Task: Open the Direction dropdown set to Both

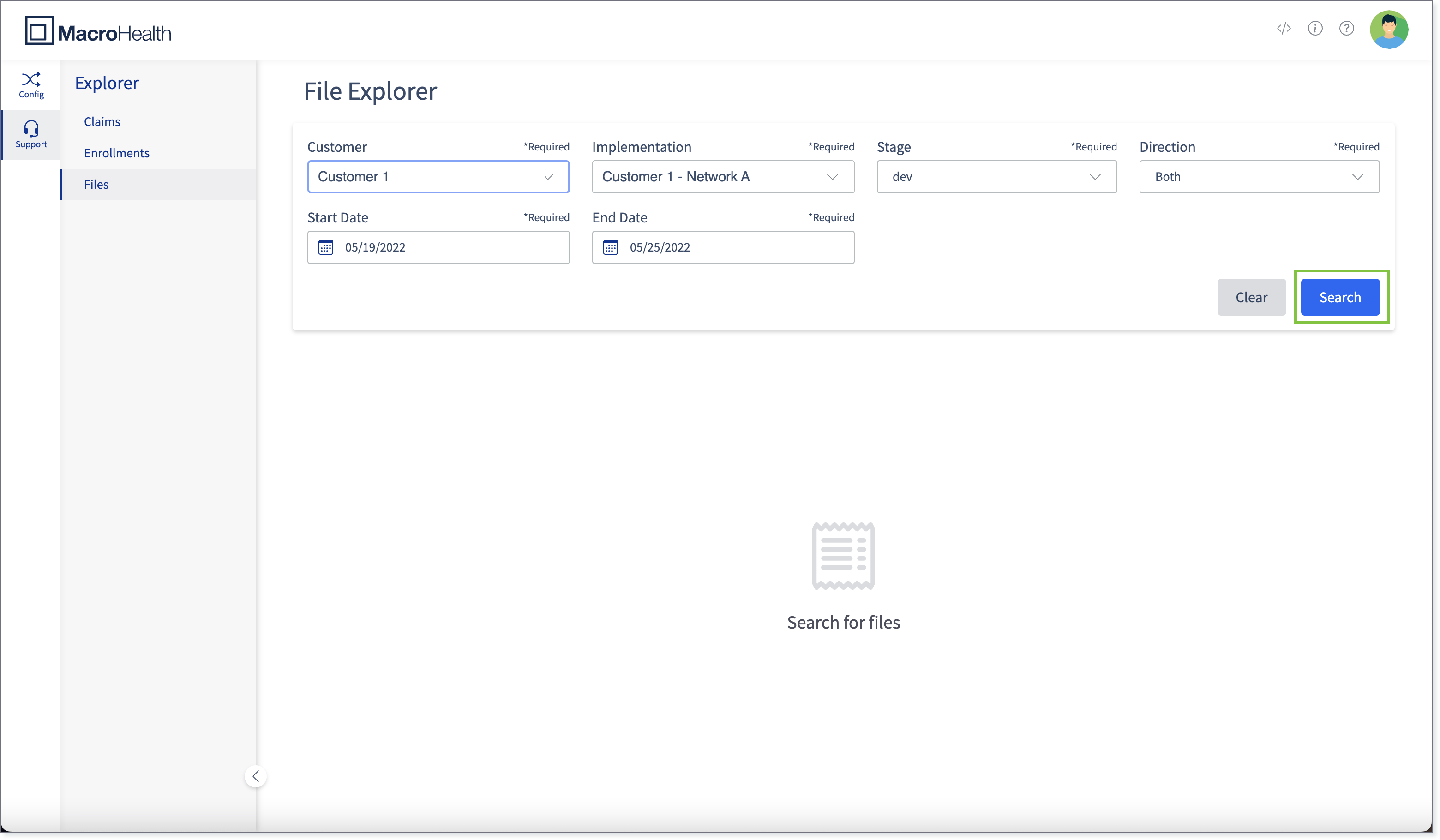Action: [x=1259, y=177]
